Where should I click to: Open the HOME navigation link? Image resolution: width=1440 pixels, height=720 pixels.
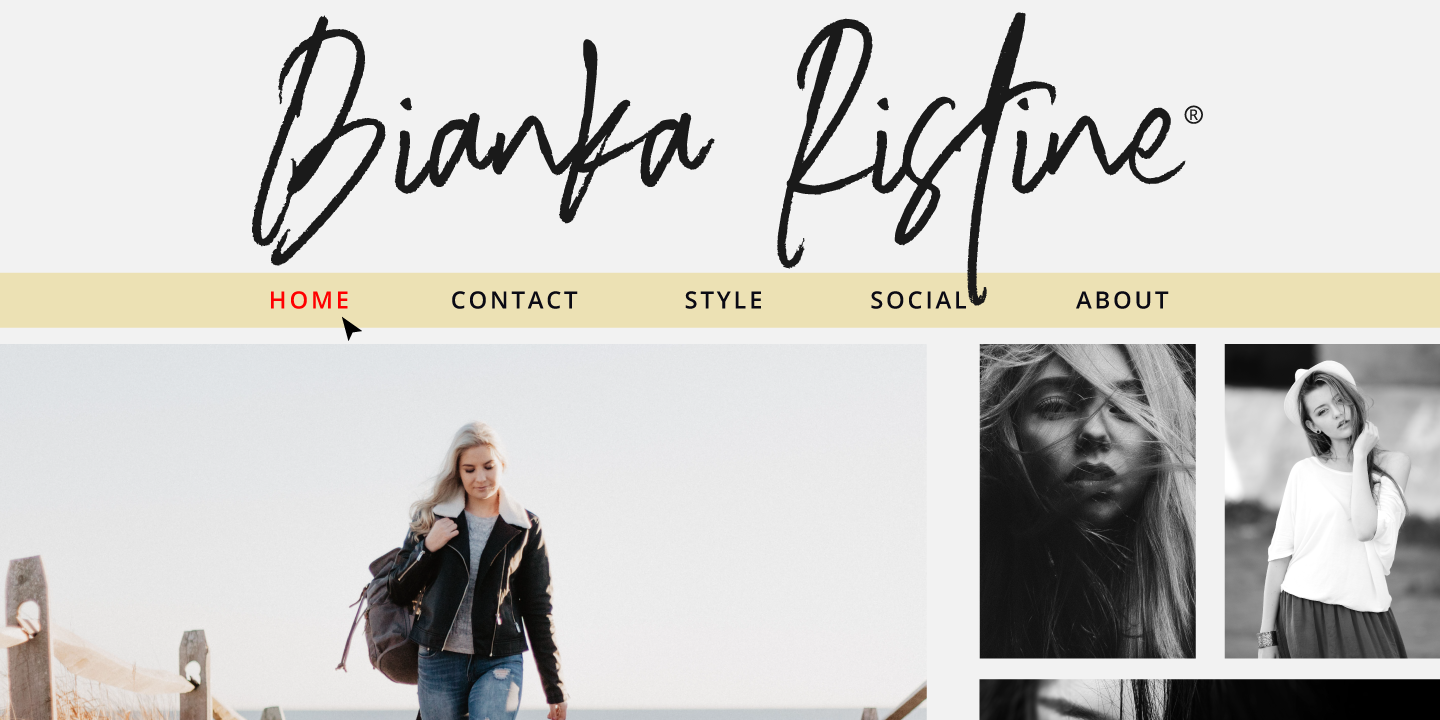[310, 300]
